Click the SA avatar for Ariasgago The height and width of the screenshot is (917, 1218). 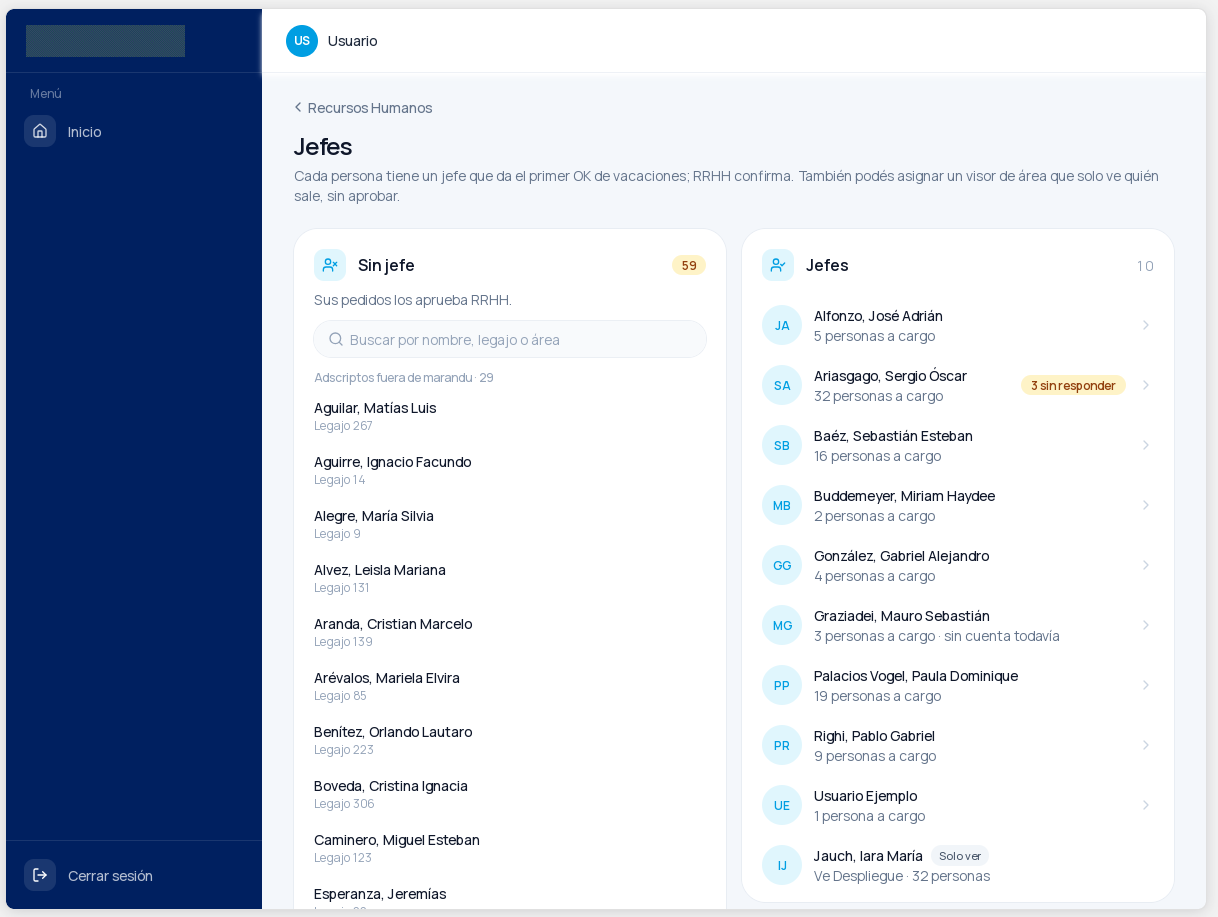pyautogui.click(x=782, y=385)
